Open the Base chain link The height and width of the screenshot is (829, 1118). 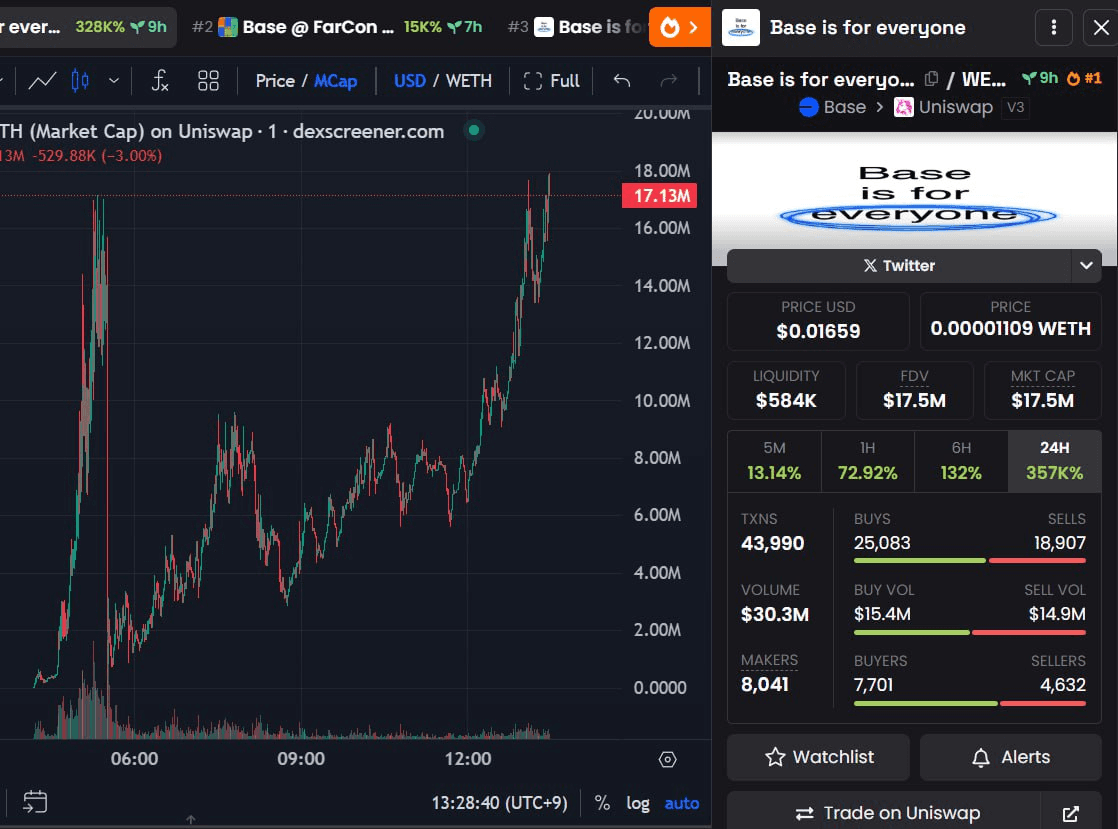833,107
